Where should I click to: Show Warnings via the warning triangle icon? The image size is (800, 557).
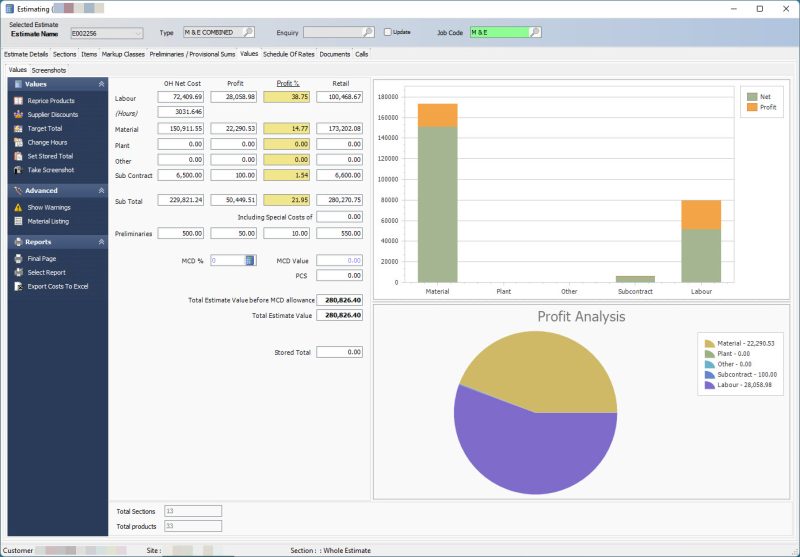18,207
